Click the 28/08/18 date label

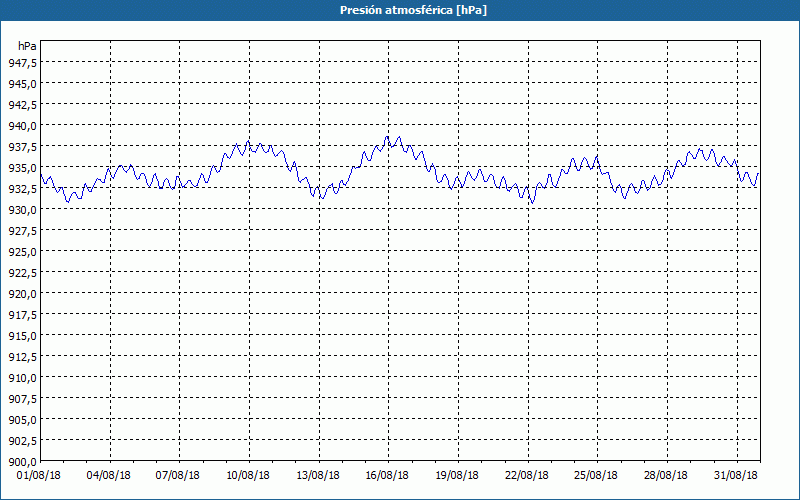666,475
